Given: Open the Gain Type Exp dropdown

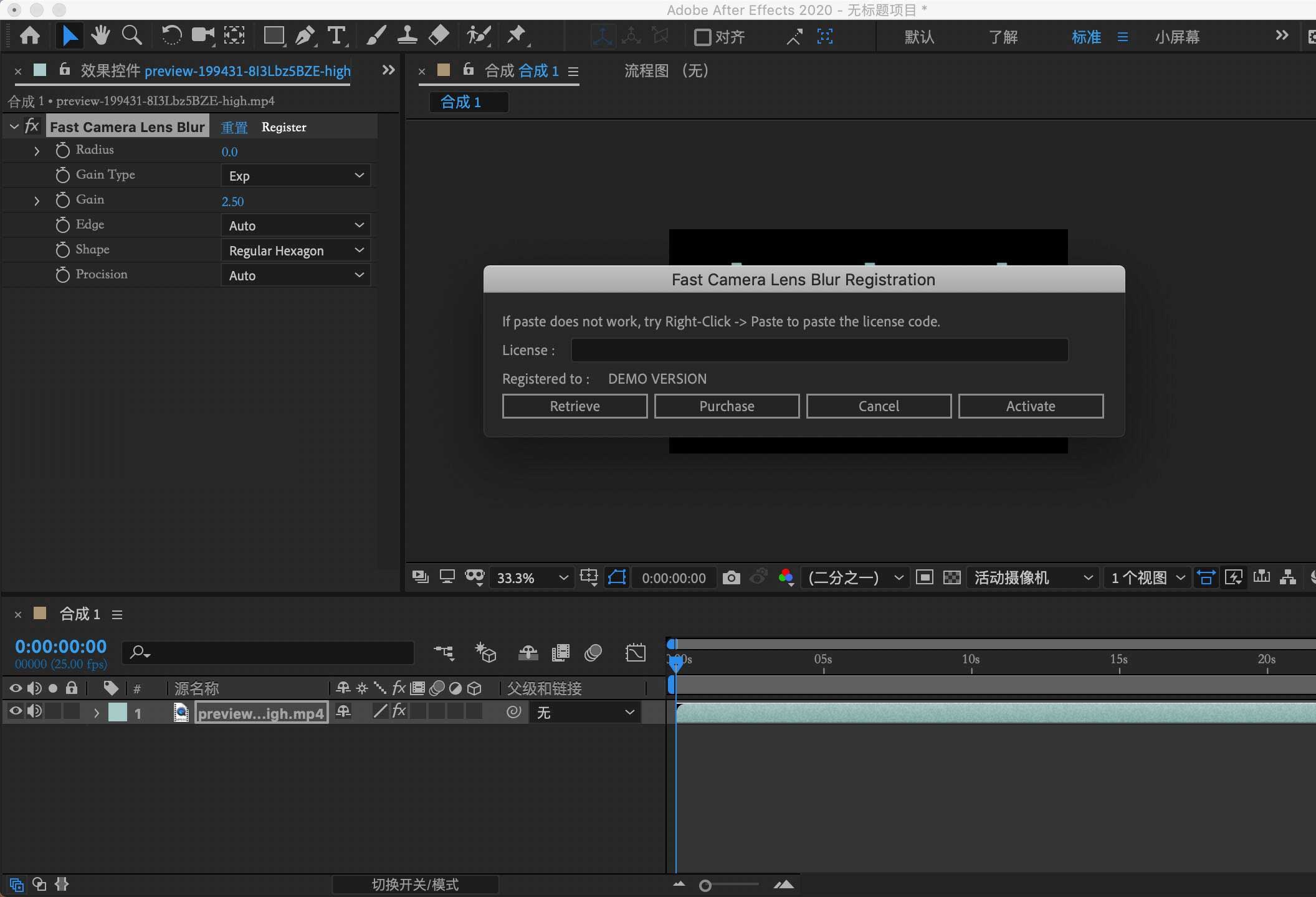Looking at the screenshot, I should [x=295, y=176].
